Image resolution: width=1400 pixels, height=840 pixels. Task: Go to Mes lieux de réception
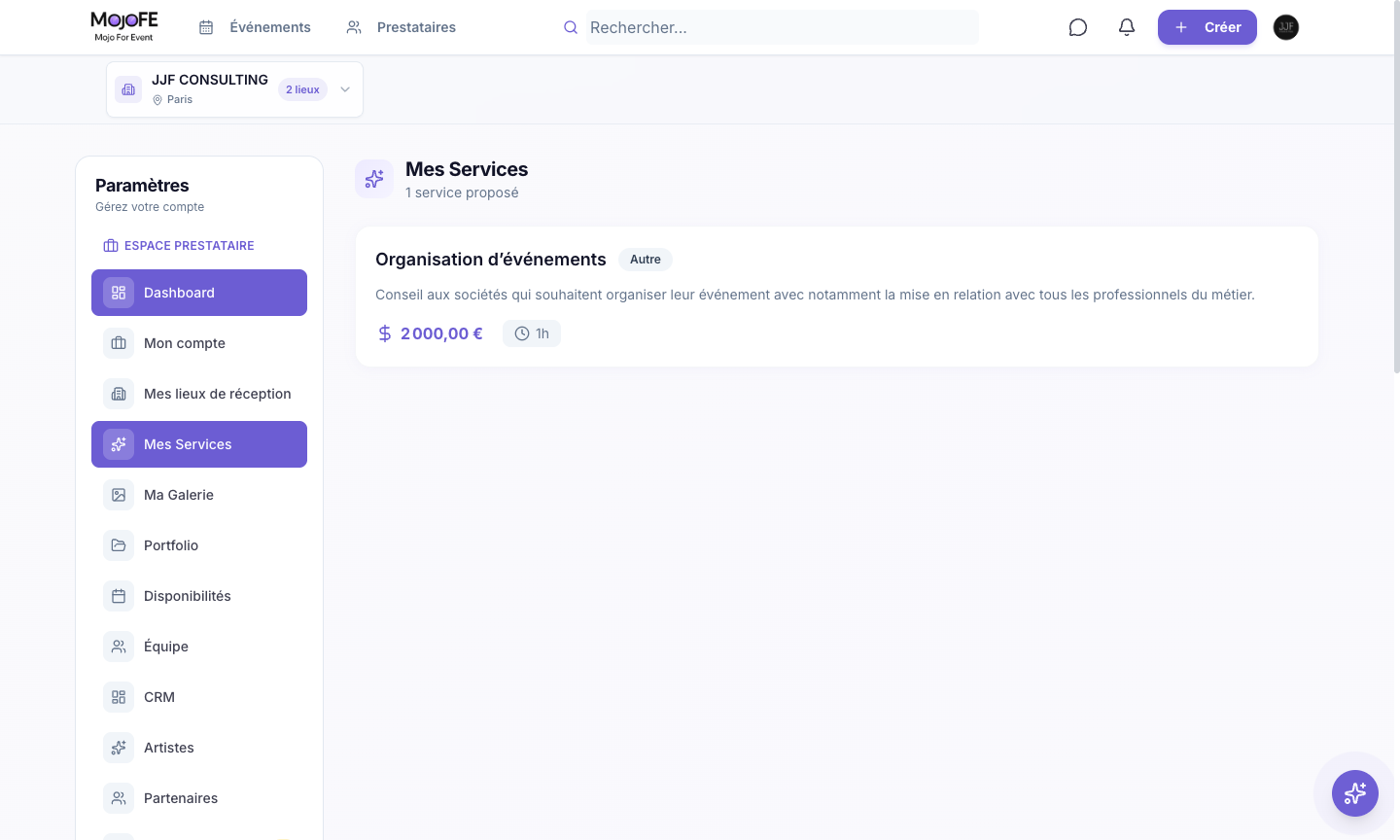[x=199, y=394]
